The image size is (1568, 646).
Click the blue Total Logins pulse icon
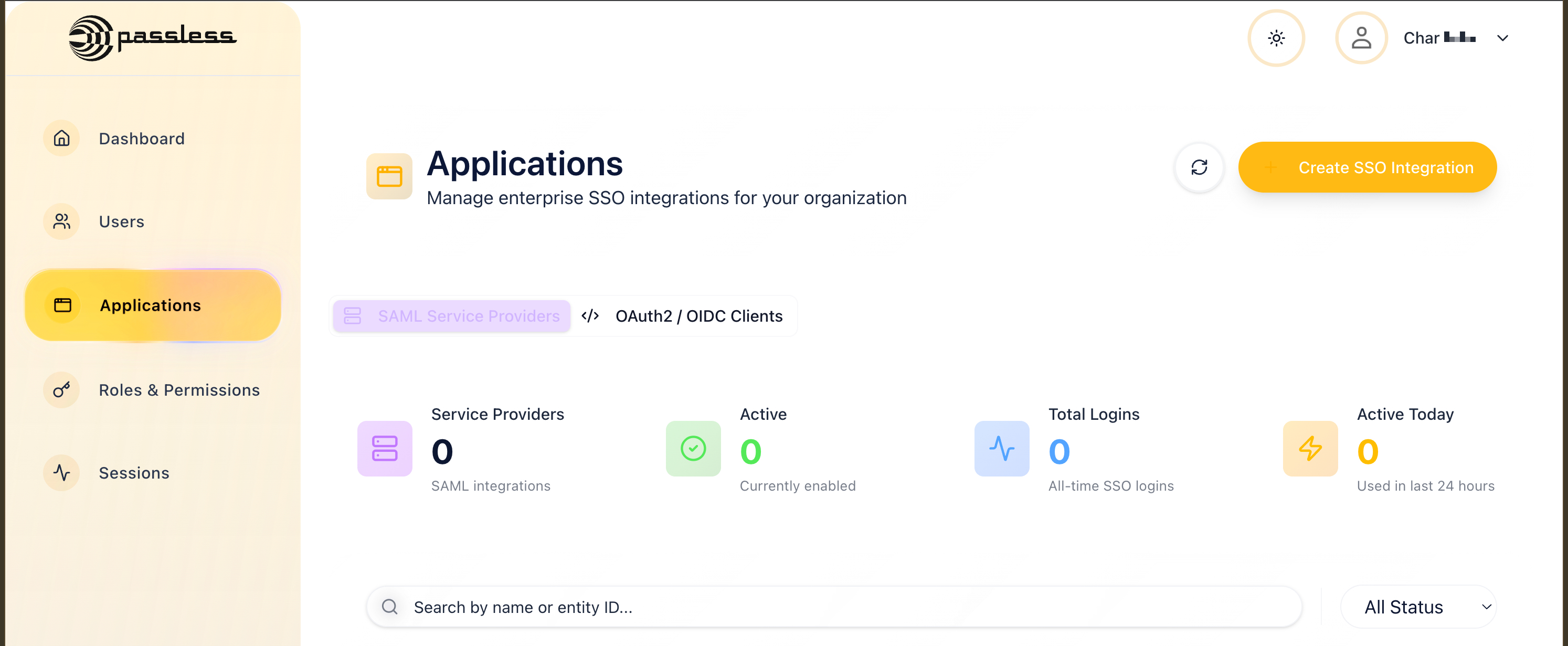coord(1001,448)
